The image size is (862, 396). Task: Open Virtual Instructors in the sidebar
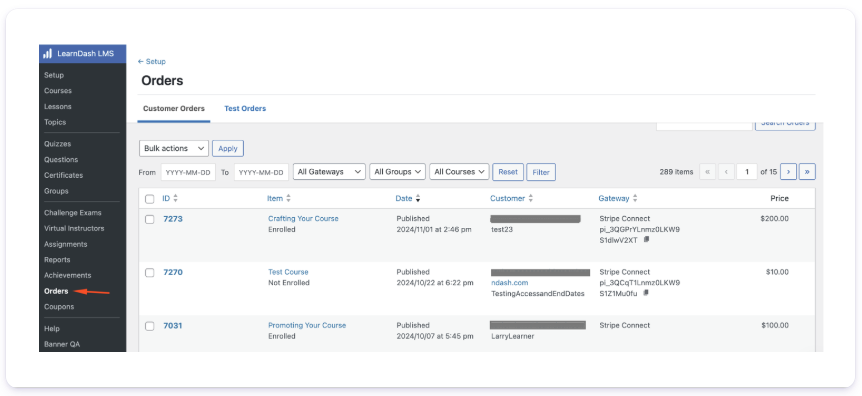(74, 228)
